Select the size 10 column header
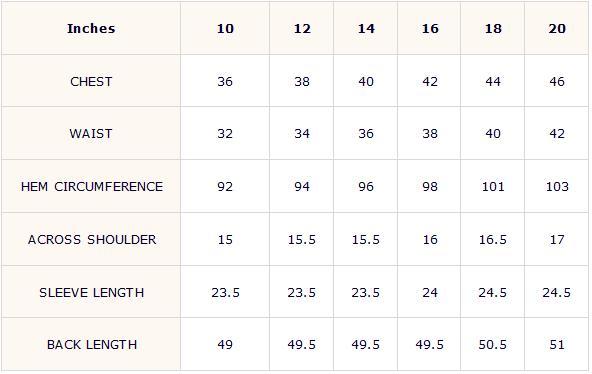592x374 pixels. tap(225, 29)
